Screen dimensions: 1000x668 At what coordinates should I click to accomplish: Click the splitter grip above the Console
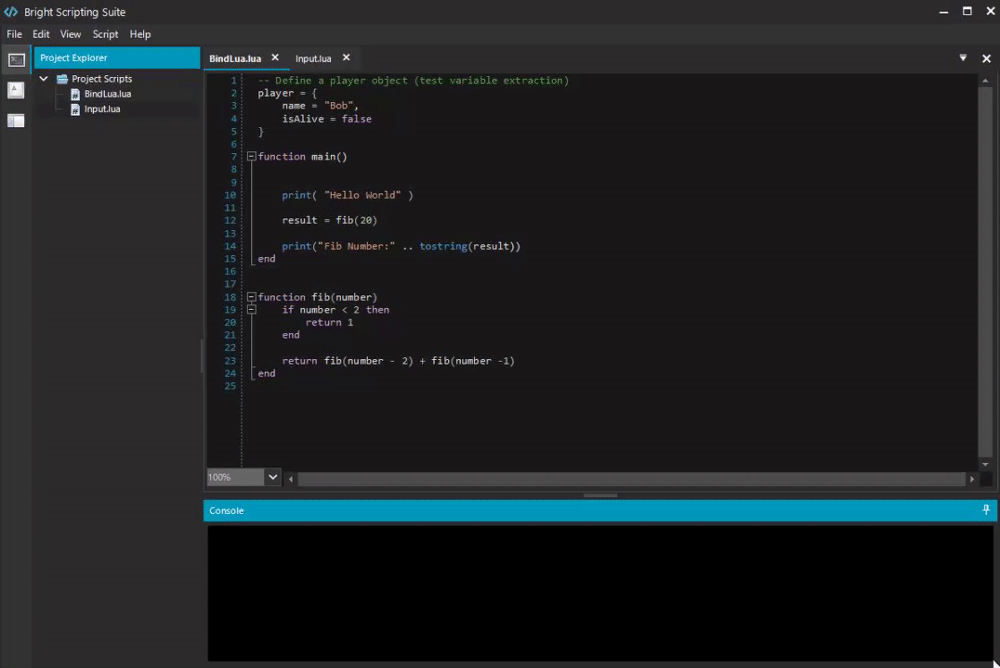point(600,496)
